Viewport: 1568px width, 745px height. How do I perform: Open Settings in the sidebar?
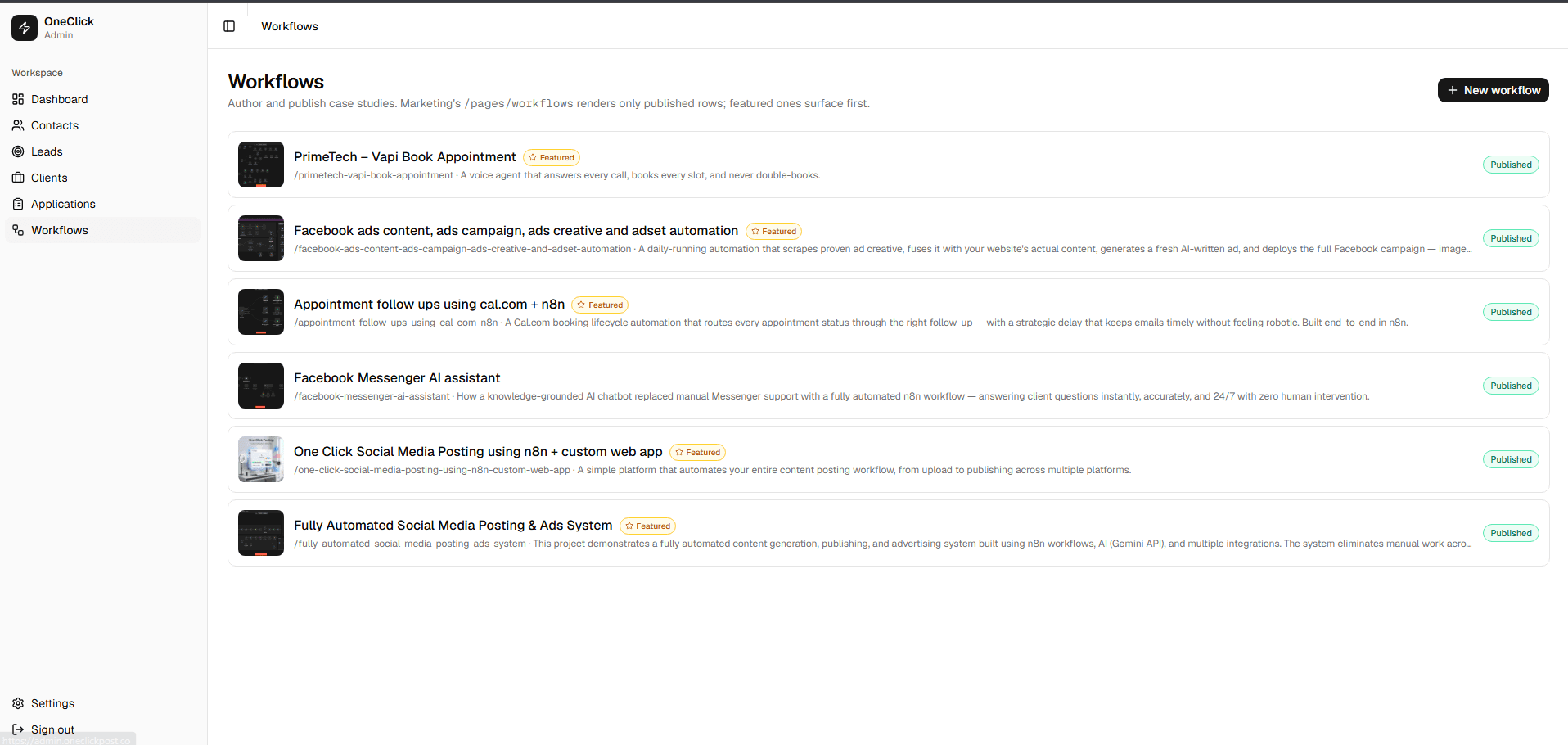tap(102, 703)
